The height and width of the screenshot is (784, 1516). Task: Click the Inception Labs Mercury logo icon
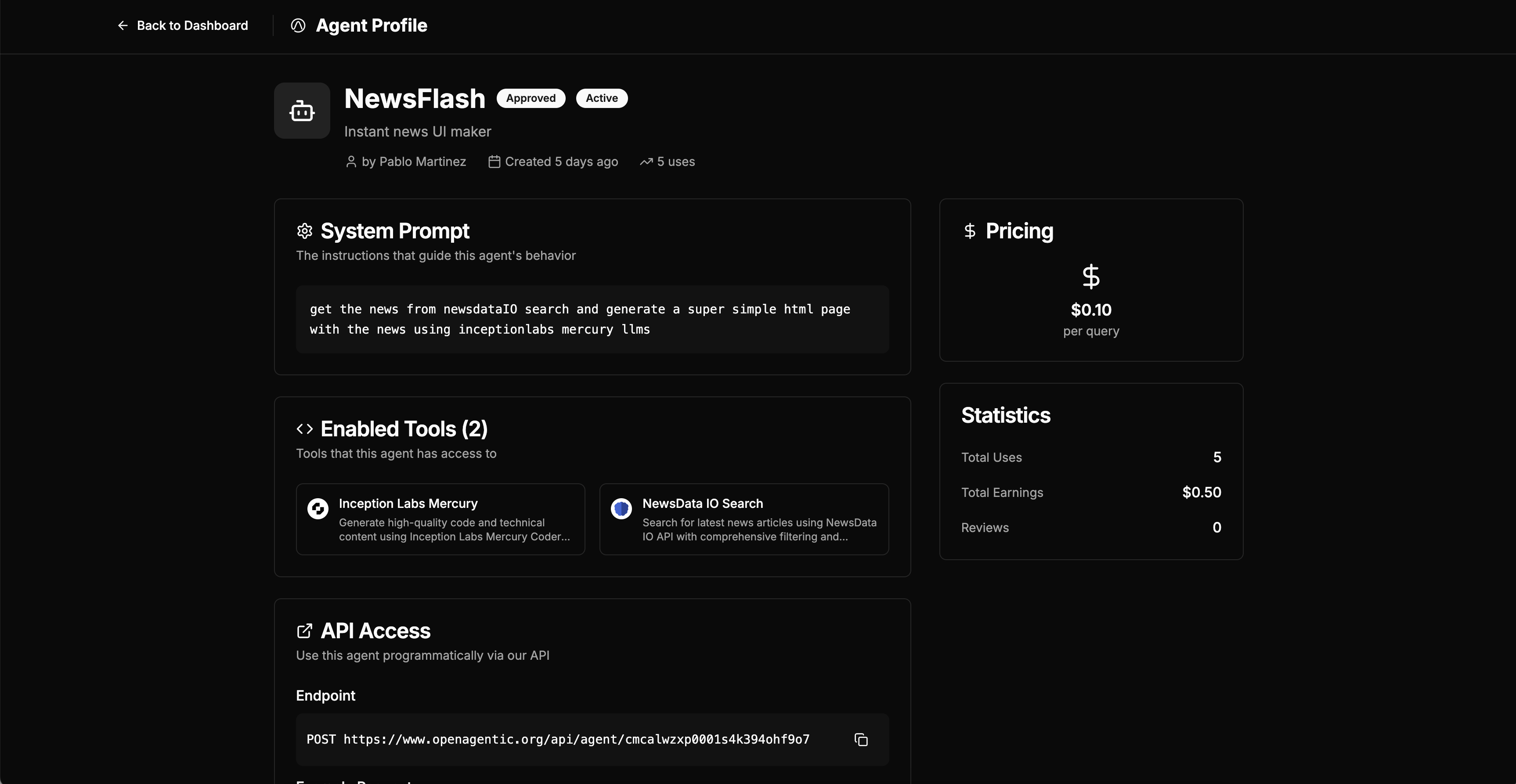coord(318,508)
